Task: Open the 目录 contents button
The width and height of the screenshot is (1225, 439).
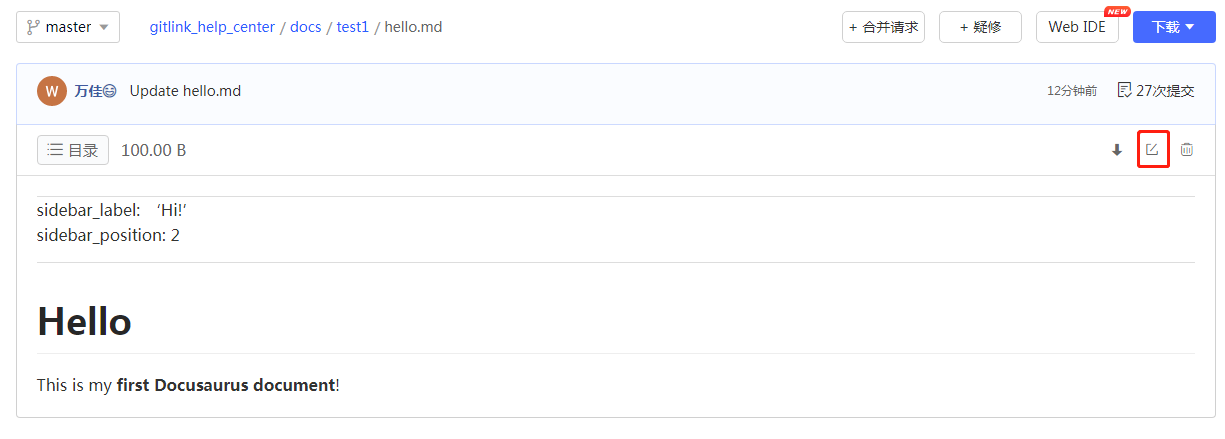Action: coord(73,150)
